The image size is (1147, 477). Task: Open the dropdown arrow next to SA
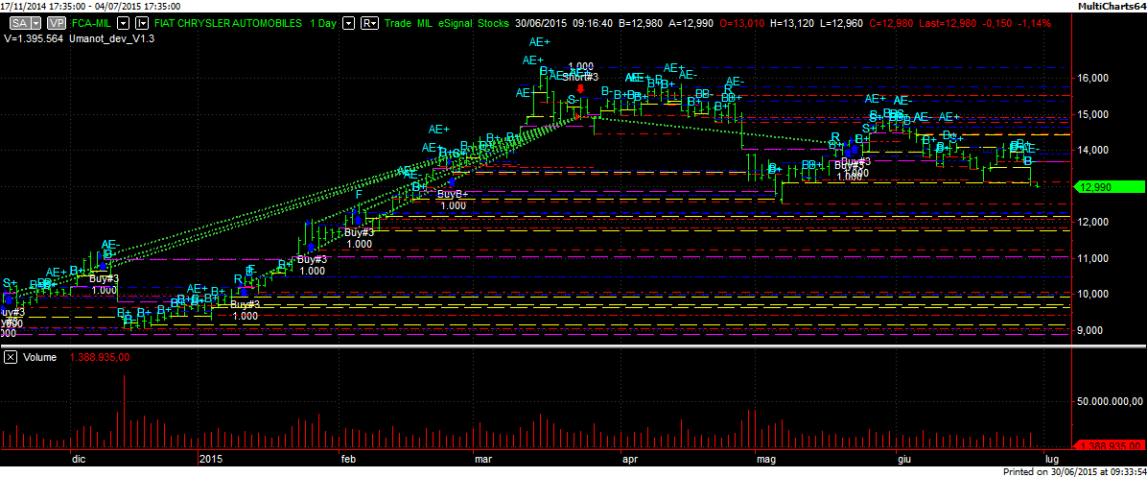(36, 22)
